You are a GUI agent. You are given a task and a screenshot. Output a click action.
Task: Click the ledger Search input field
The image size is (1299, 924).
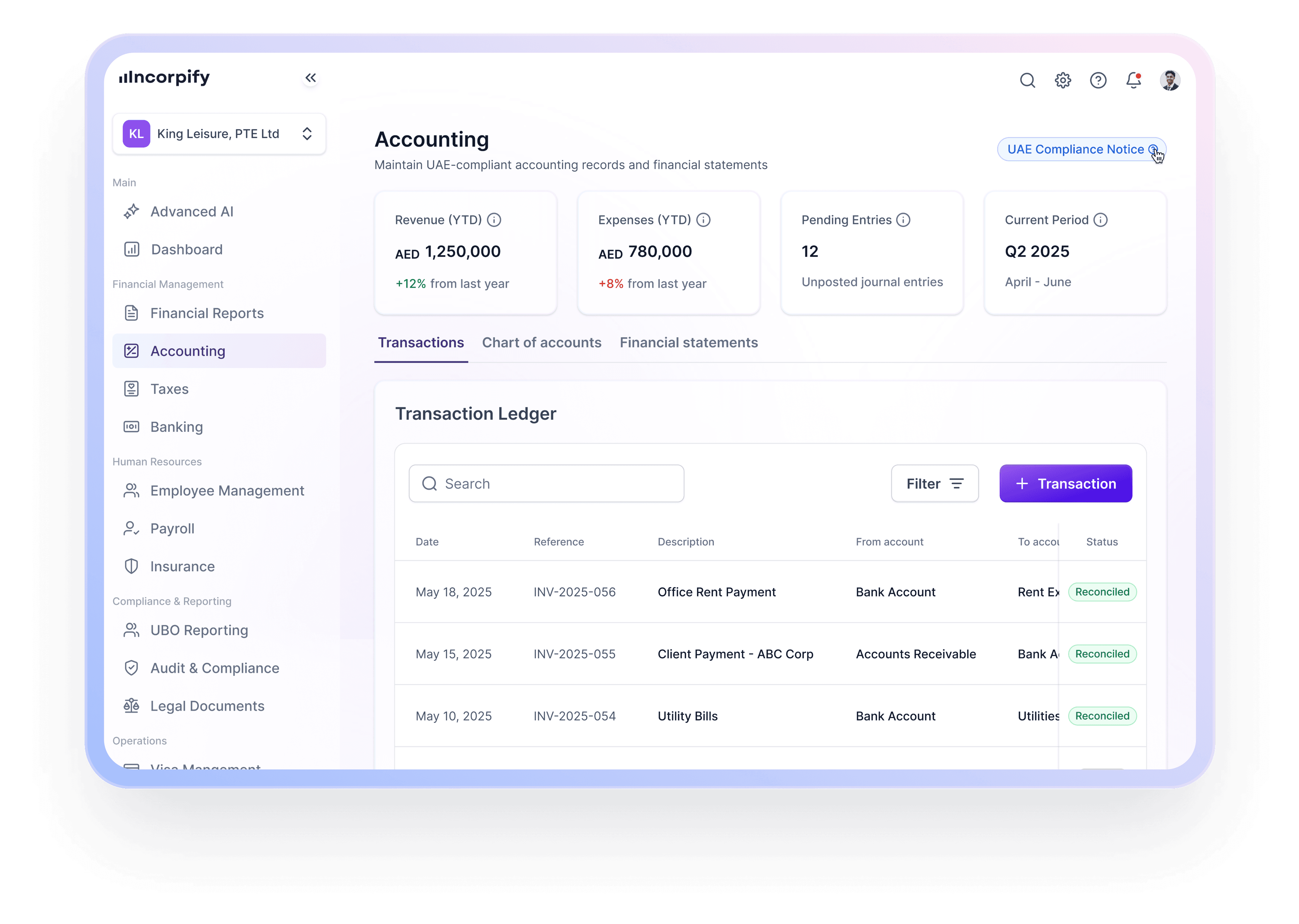point(546,483)
